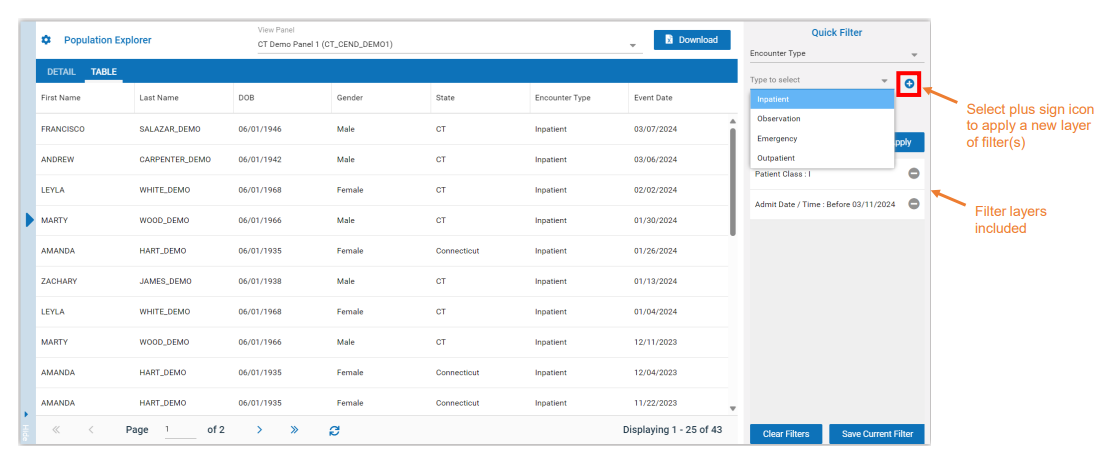Image resolution: width=1101 pixels, height=450 pixels.
Task: Click the refresh table icon
Action: [x=334, y=430]
